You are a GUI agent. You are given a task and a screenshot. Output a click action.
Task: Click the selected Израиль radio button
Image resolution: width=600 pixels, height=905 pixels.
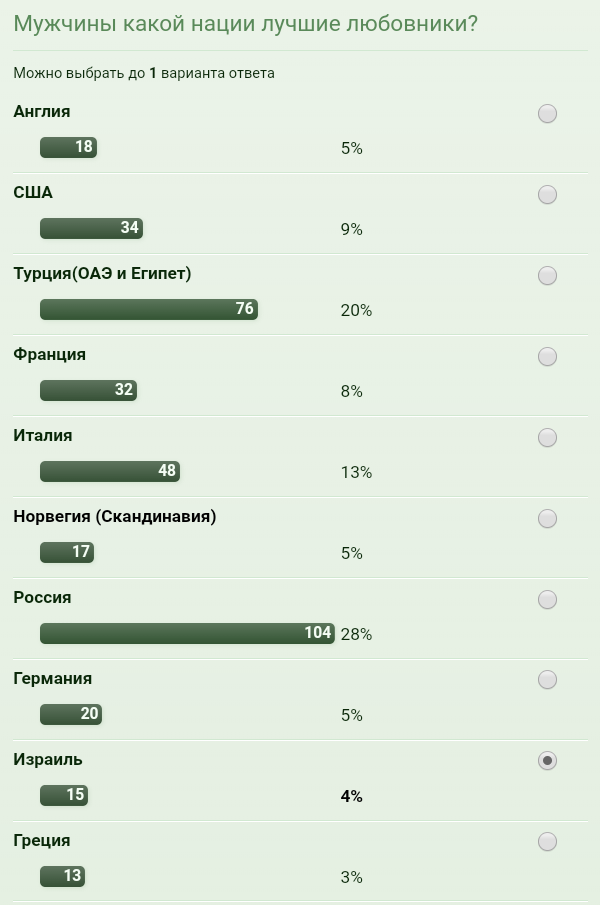547,761
